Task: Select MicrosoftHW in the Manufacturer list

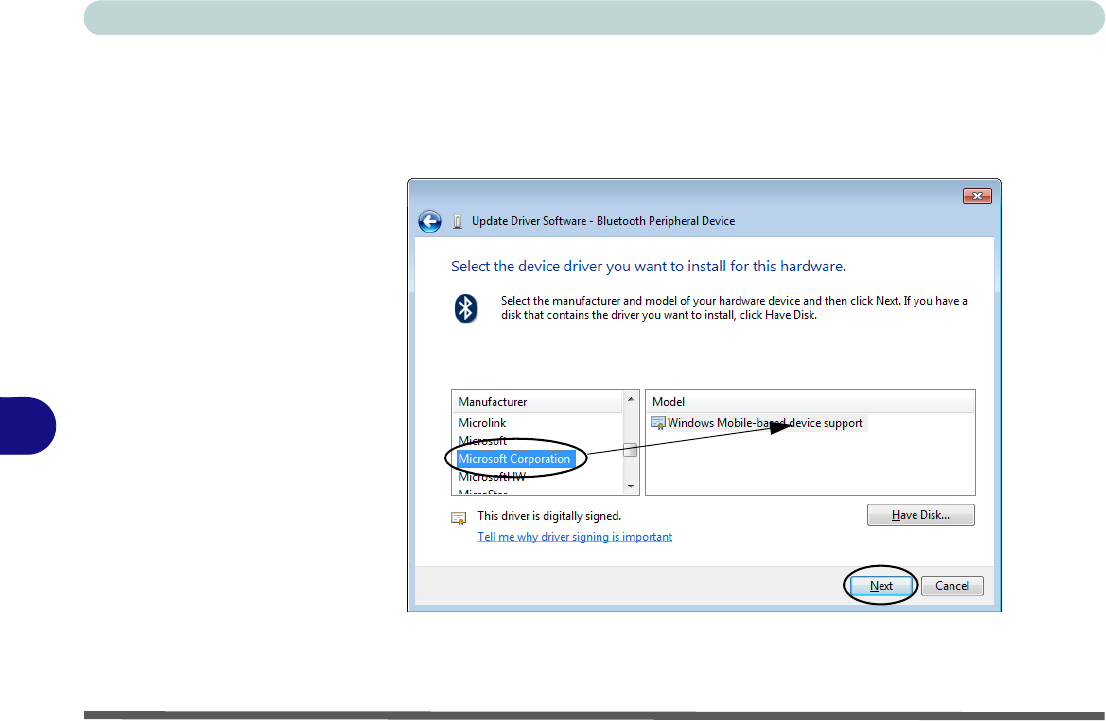Action: [x=492, y=477]
